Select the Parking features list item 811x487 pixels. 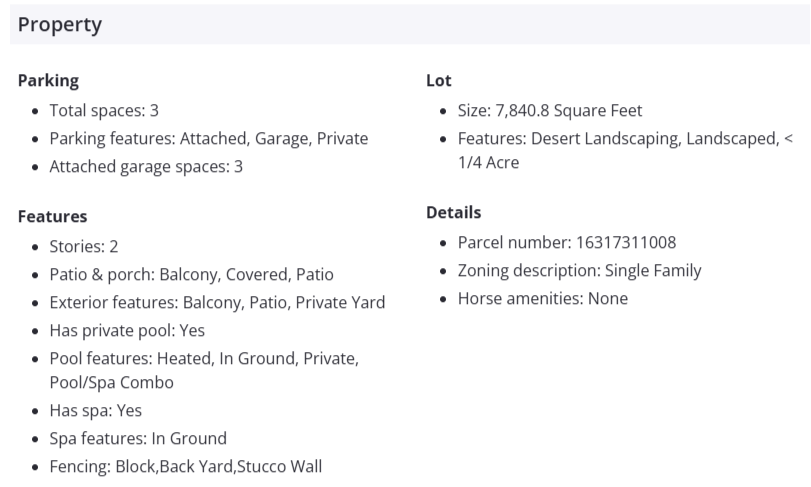pos(208,139)
